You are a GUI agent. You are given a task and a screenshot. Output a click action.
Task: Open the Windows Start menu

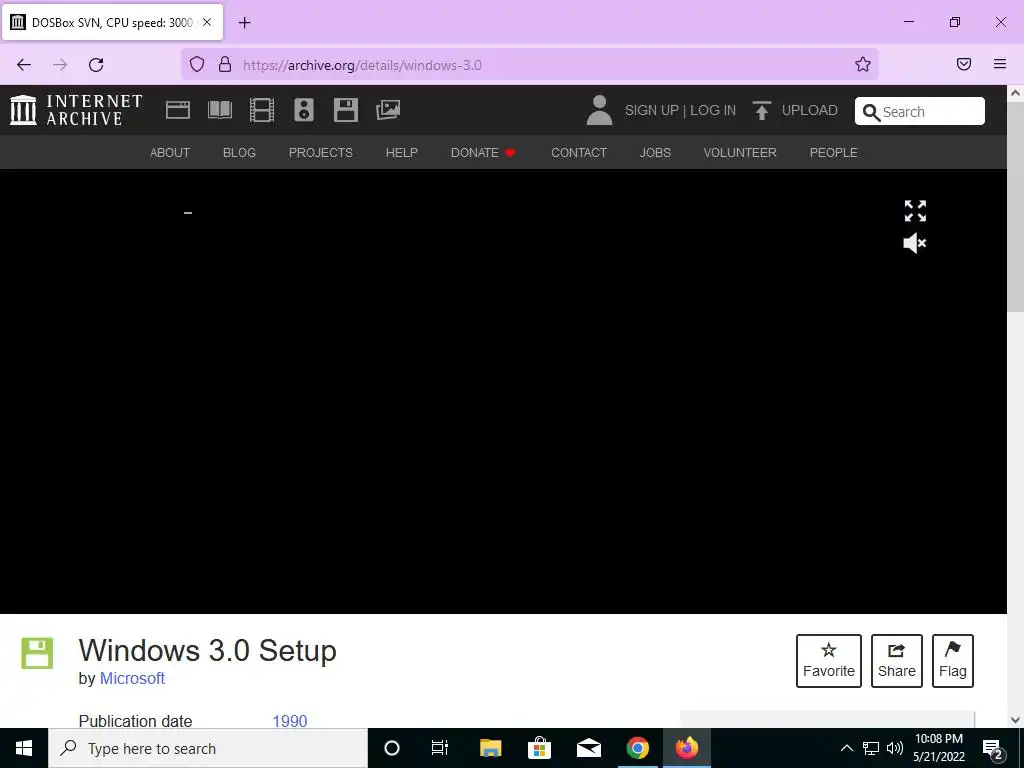[24, 748]
